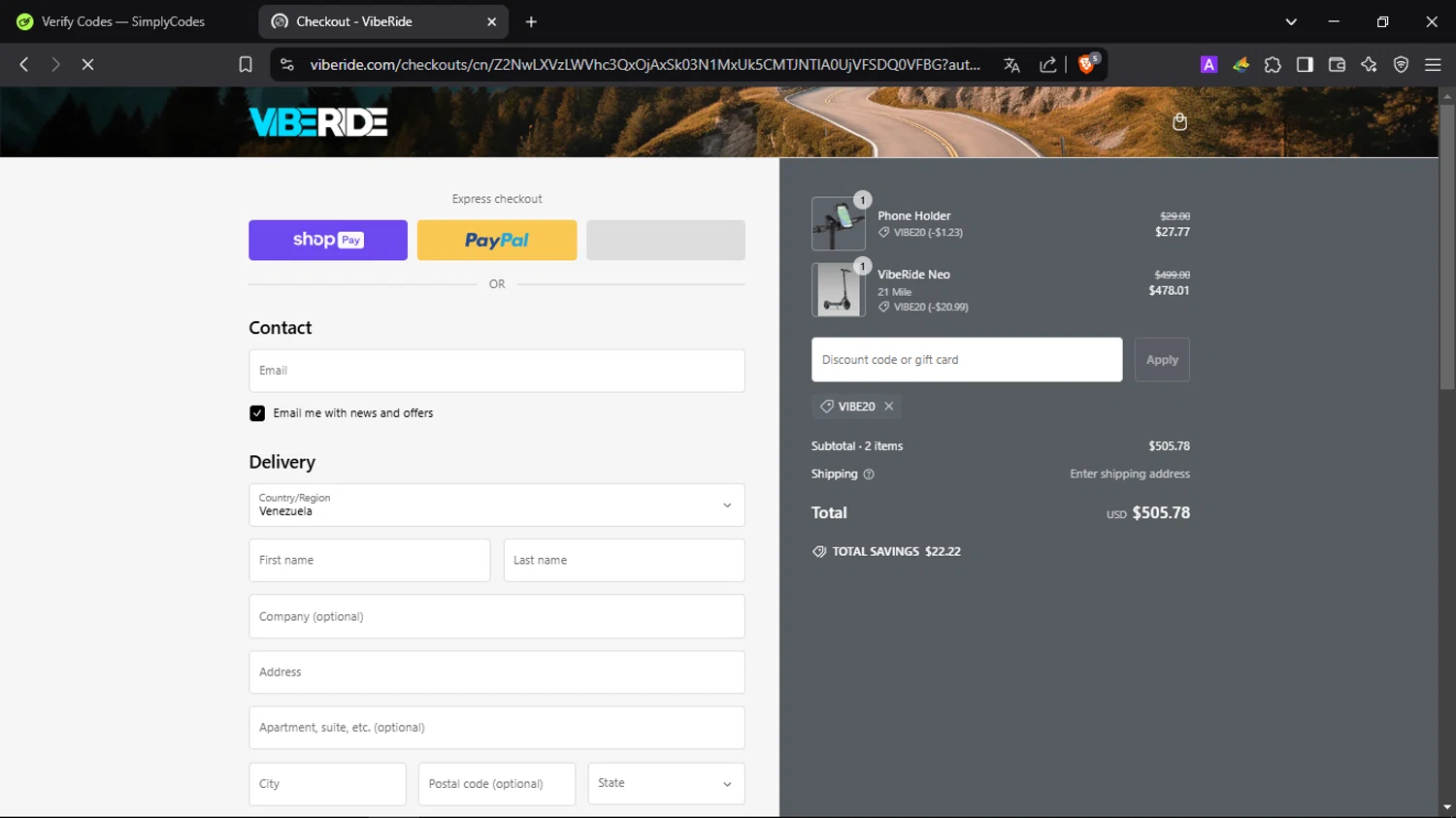Click the Phone Holder product name
This screenshot has width=1456, height=818.
click(x=914, y=216)
